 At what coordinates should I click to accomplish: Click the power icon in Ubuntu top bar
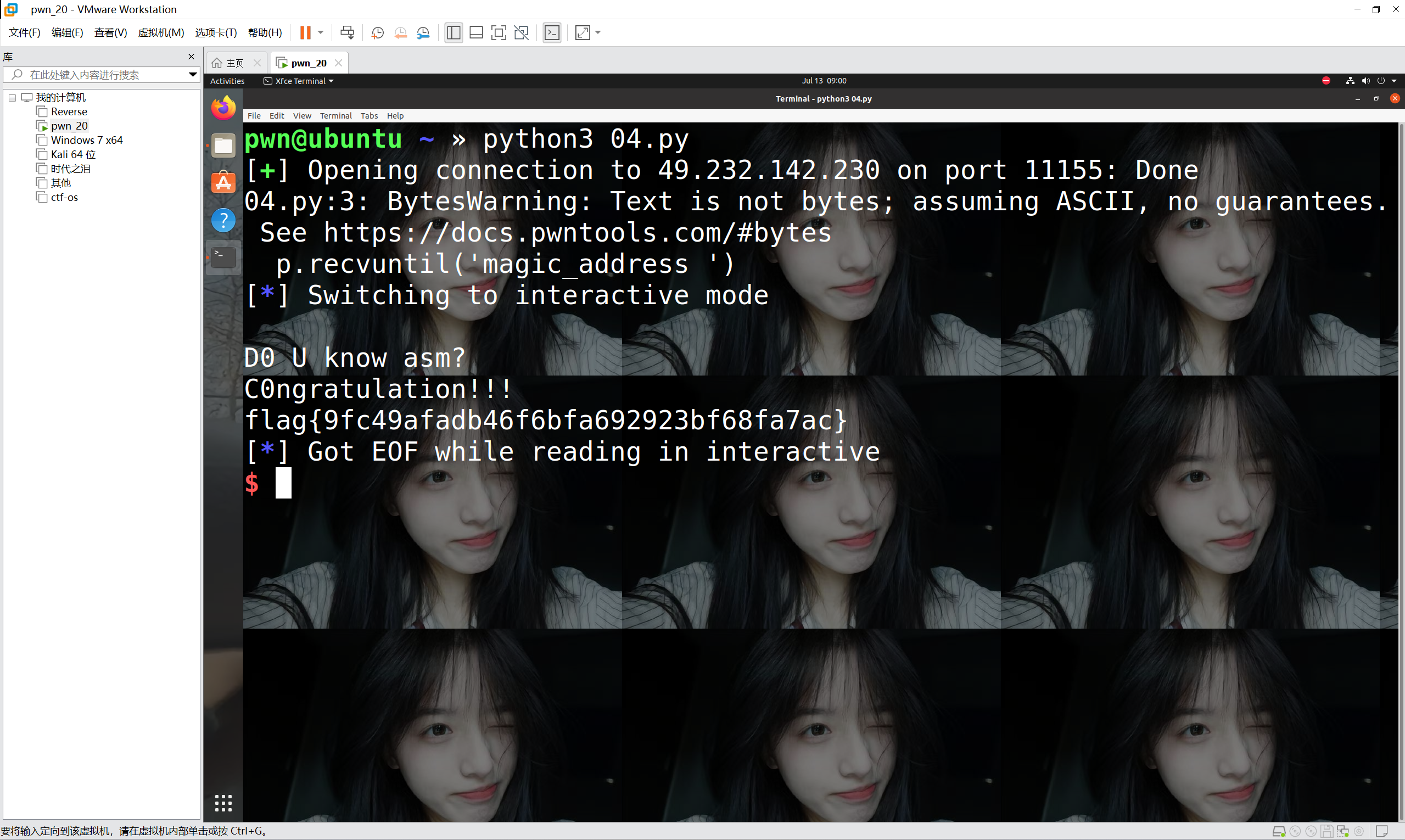1381,81
